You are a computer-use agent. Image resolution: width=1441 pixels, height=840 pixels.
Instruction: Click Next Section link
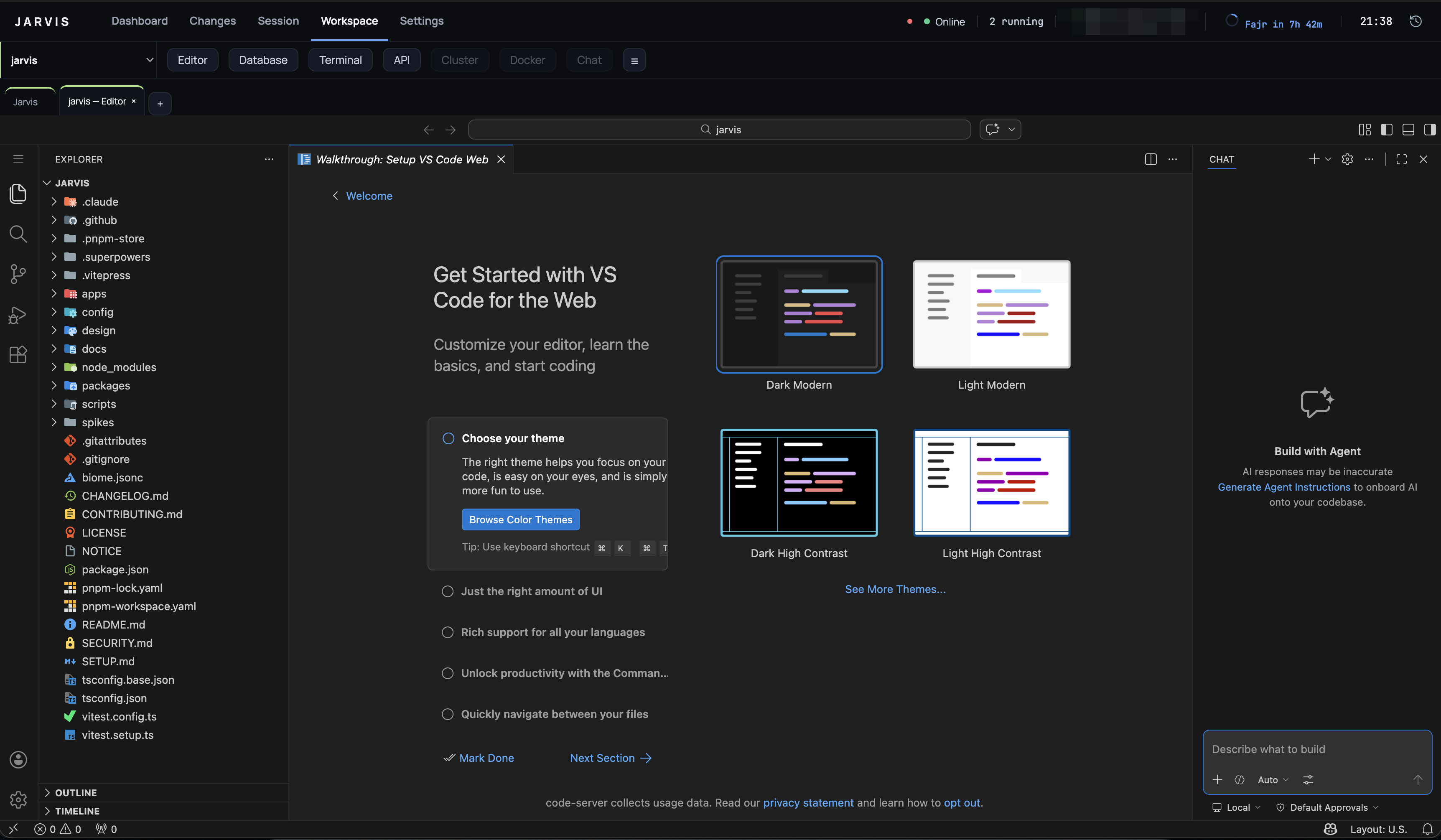[x=611, y=758]
